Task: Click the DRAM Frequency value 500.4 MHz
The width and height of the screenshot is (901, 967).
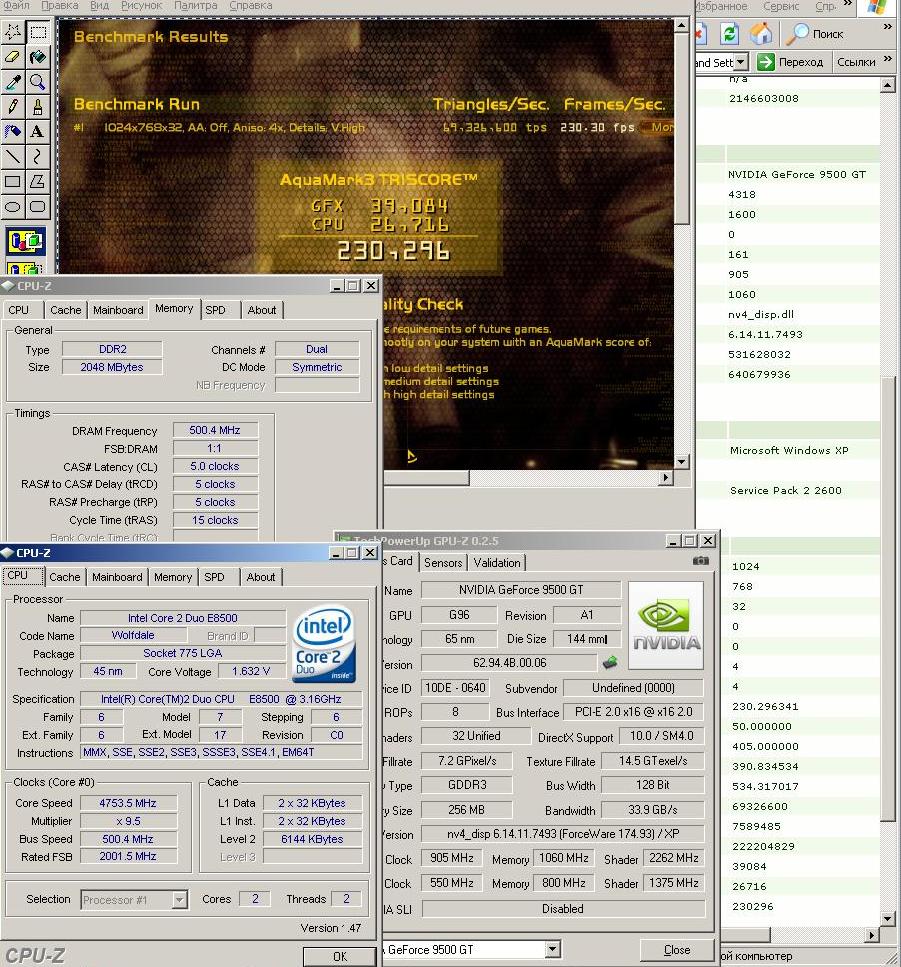Action: [x=215, y=430]
